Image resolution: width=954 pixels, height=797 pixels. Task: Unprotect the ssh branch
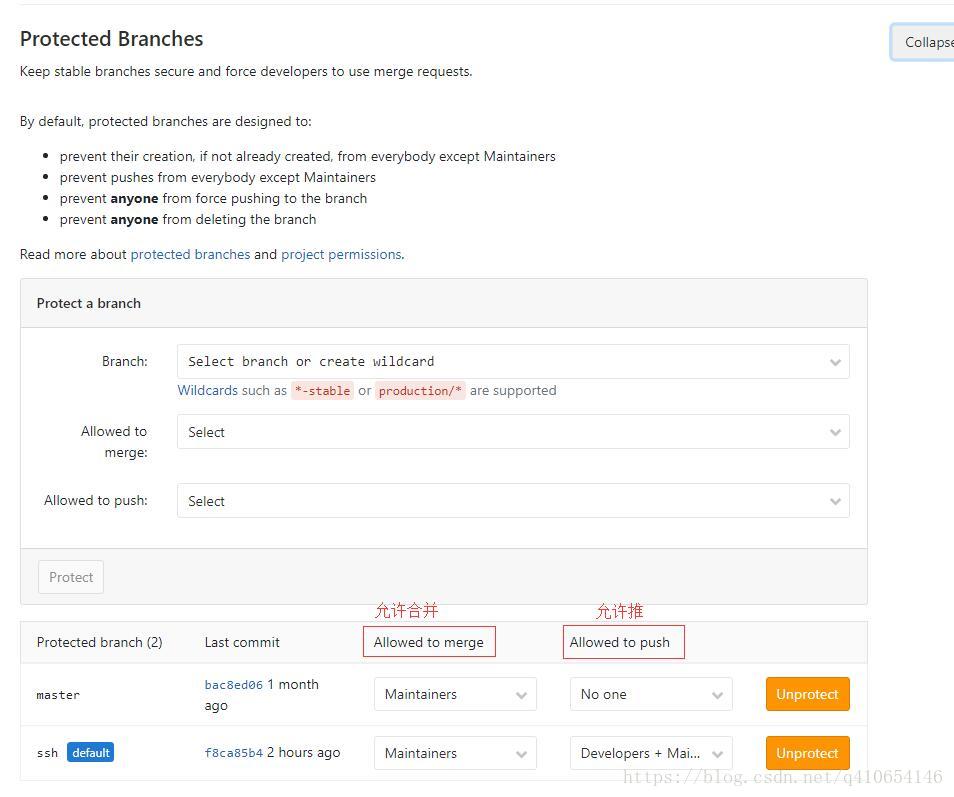(807, 753)
